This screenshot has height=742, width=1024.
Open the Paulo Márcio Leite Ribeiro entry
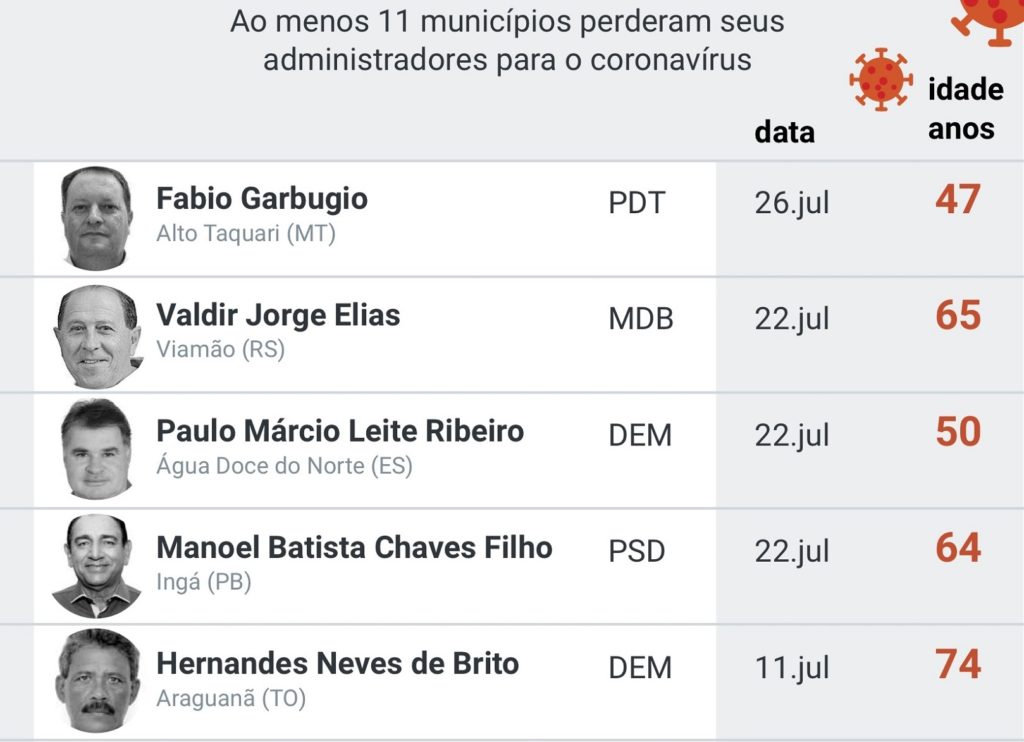pos(340,431)
